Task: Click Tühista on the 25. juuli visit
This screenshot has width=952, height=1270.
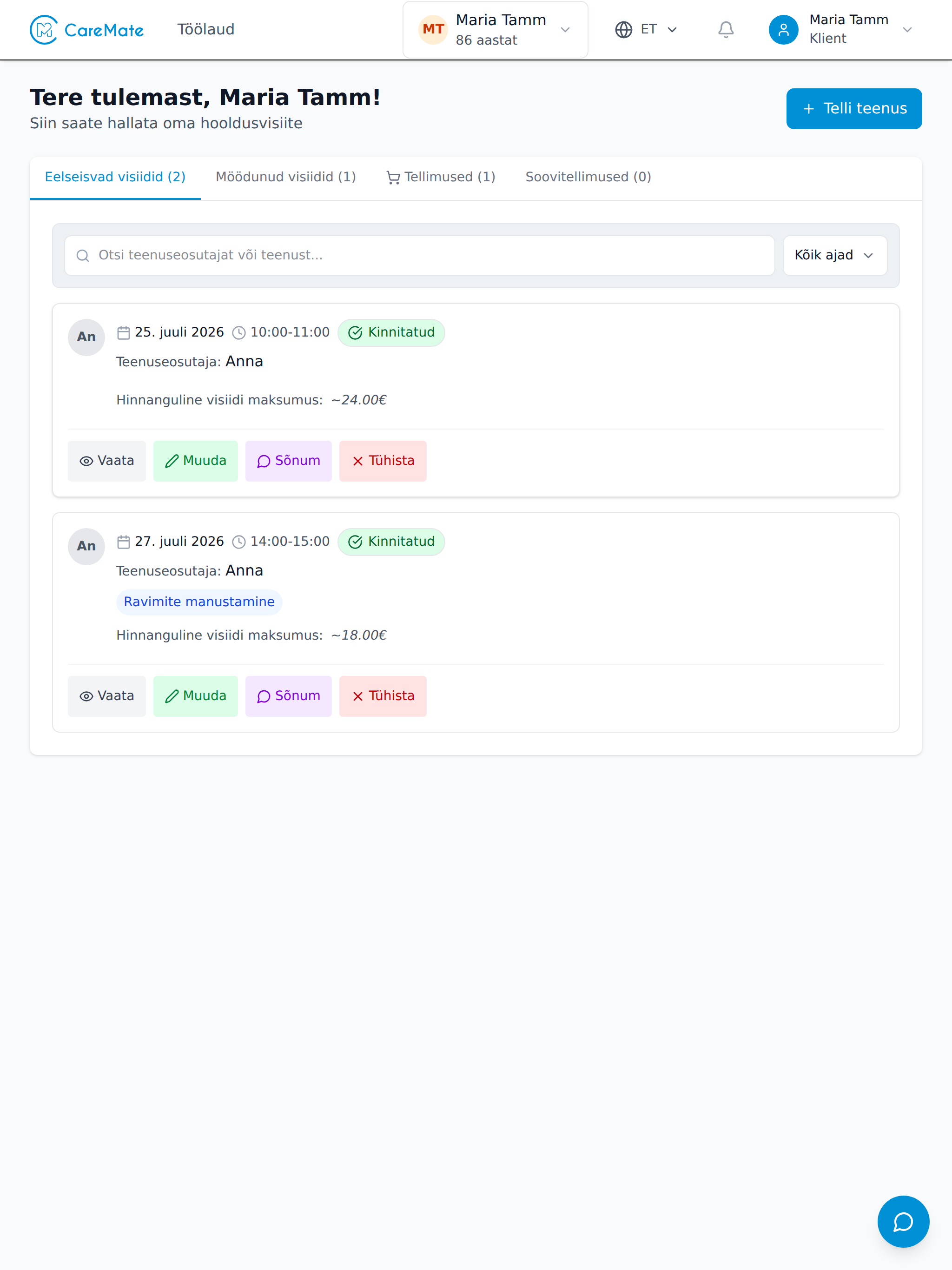Action: pos(383,461)
